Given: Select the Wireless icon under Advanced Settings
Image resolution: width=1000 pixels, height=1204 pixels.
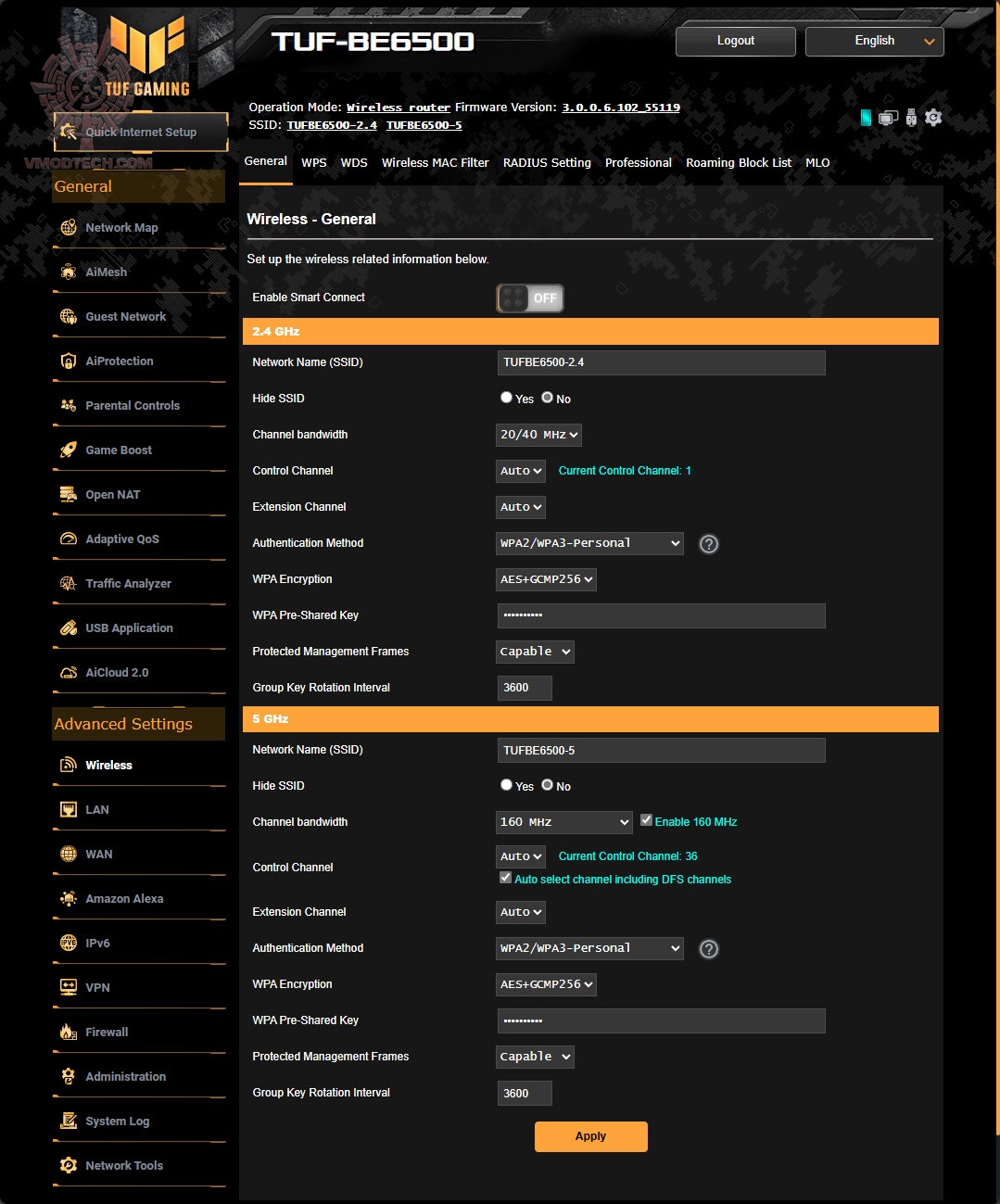Looking at the screenshot, I should tap(69, 765).
